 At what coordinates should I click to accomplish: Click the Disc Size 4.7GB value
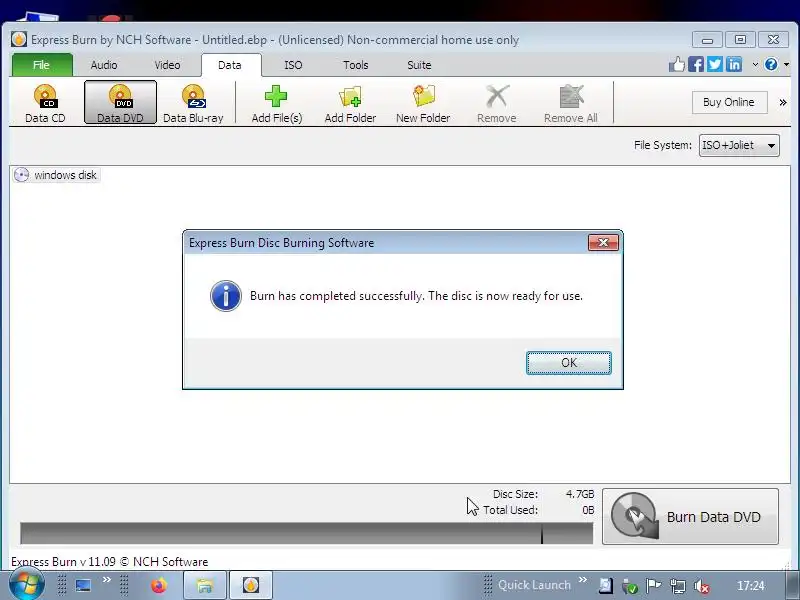pos(580,494)
